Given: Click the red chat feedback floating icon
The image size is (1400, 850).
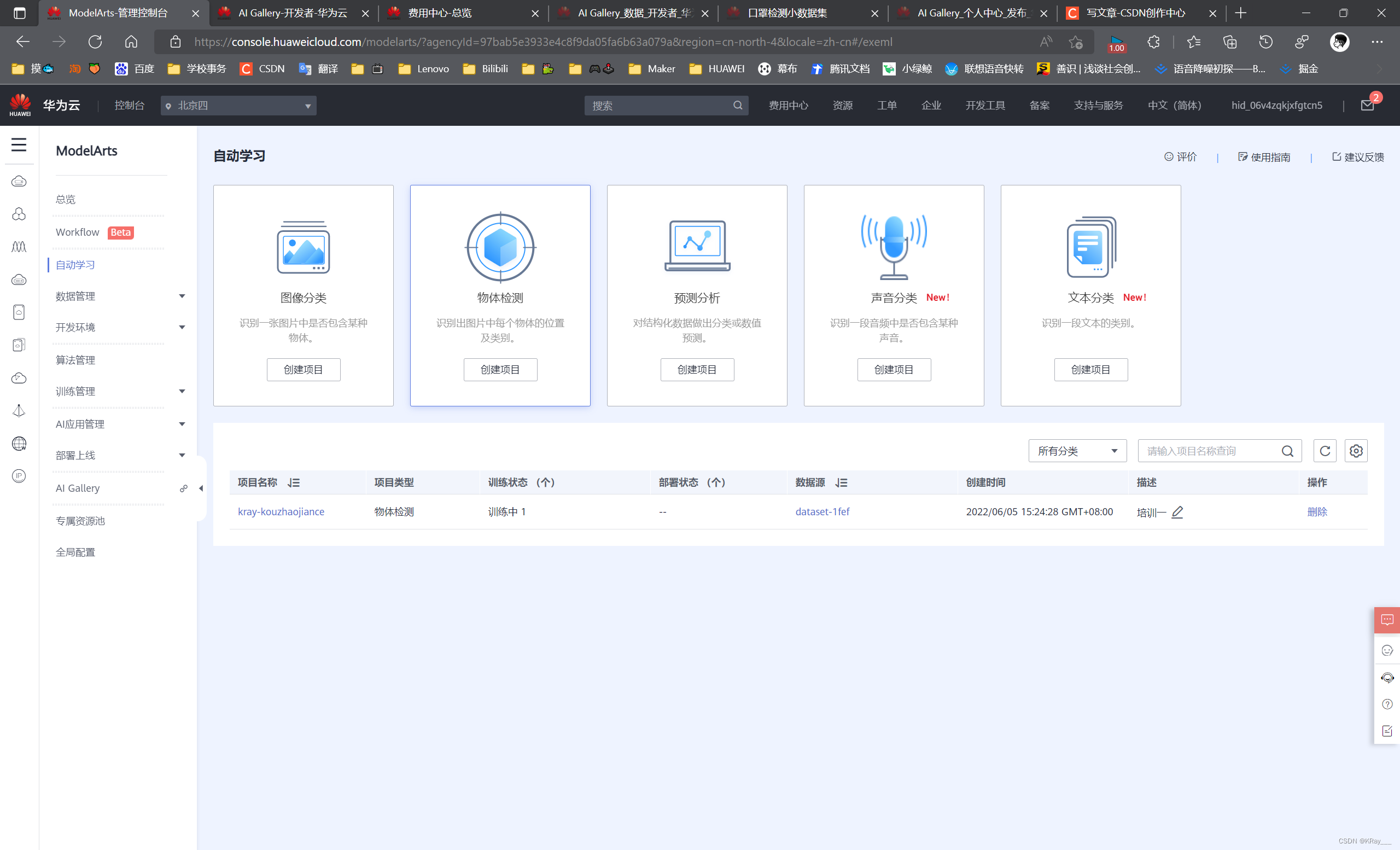Looking at the screenshot, I should [1386, 619].
